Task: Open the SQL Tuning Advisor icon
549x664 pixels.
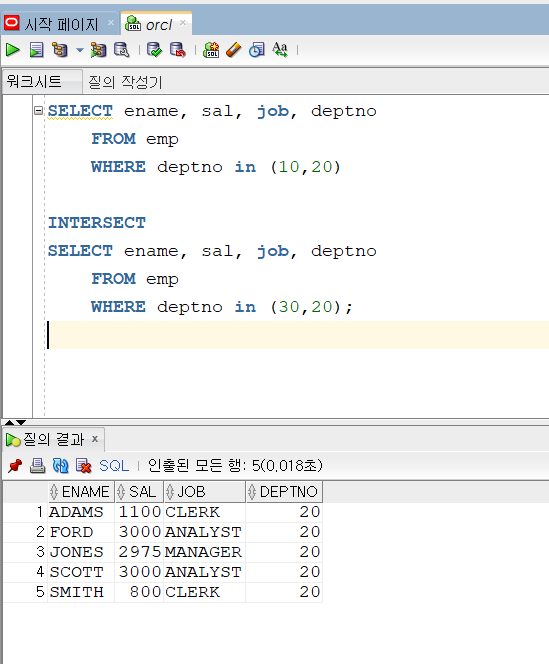Action: coord(122,50)
